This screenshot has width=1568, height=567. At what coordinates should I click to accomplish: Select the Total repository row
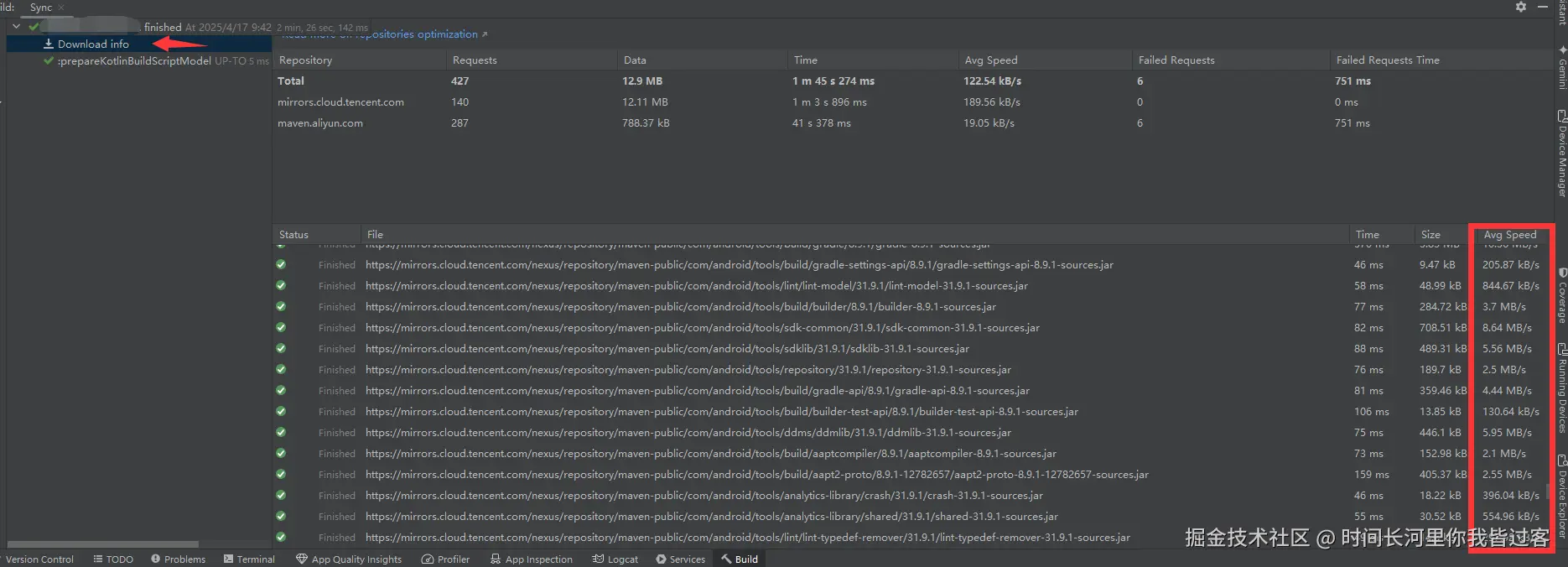click(912, 81)
